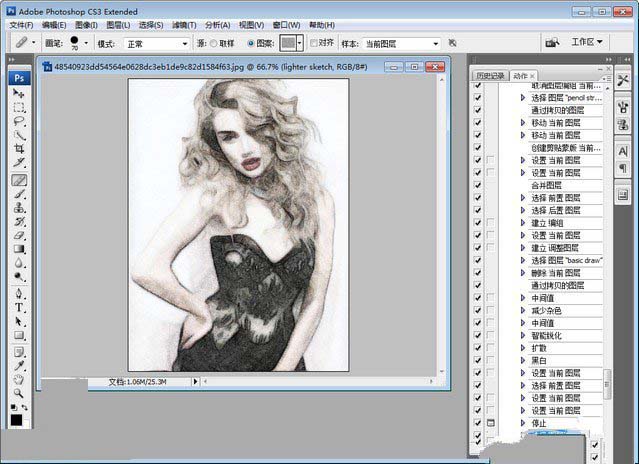Choose 图案 as the healing source
The image size is (639, 464).
coord(251,43)
